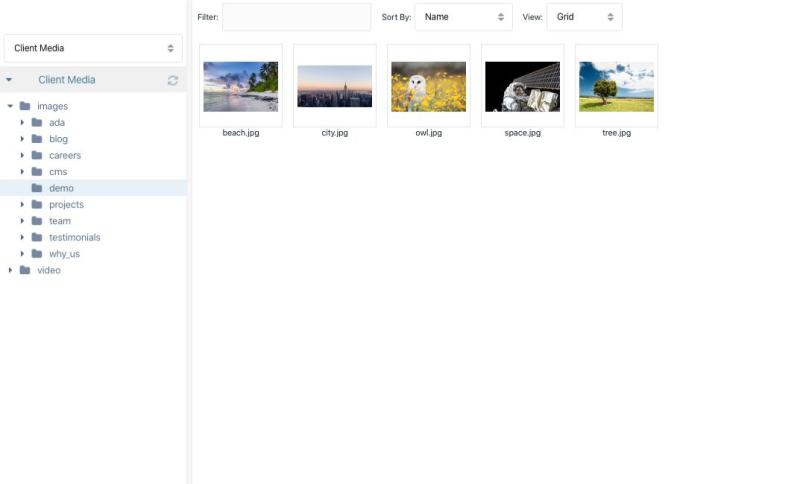Click the blog folder icon
800x484 pixels.
(x=37, y=139)
